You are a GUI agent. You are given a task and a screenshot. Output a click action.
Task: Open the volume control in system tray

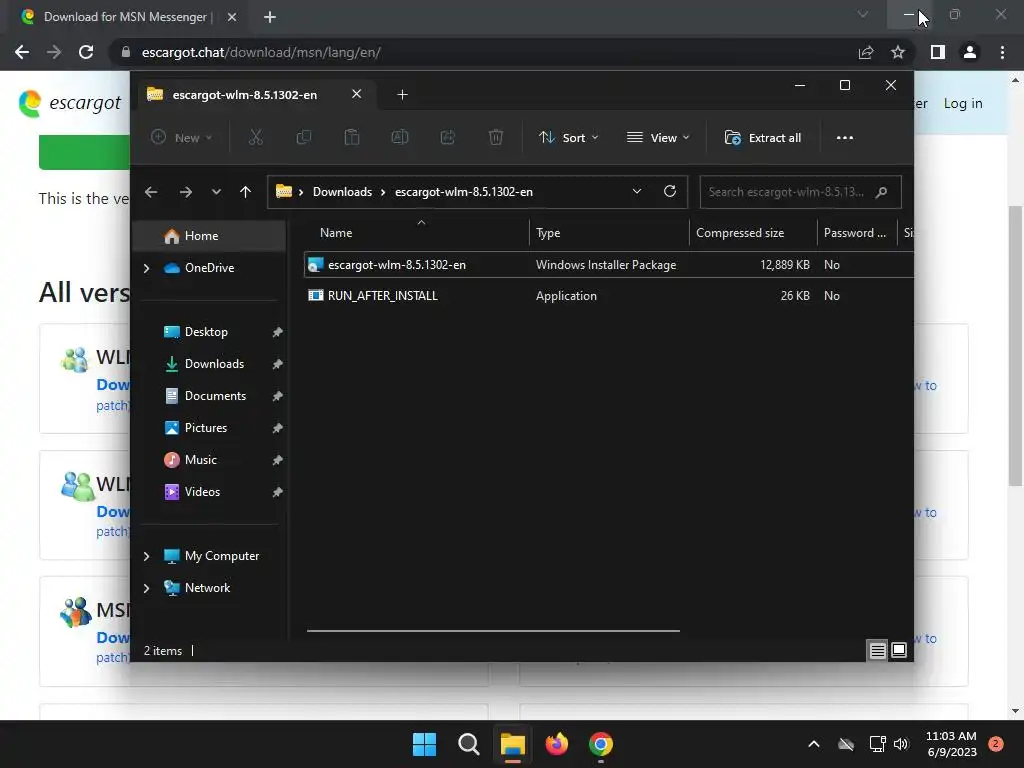pos(901,744)
